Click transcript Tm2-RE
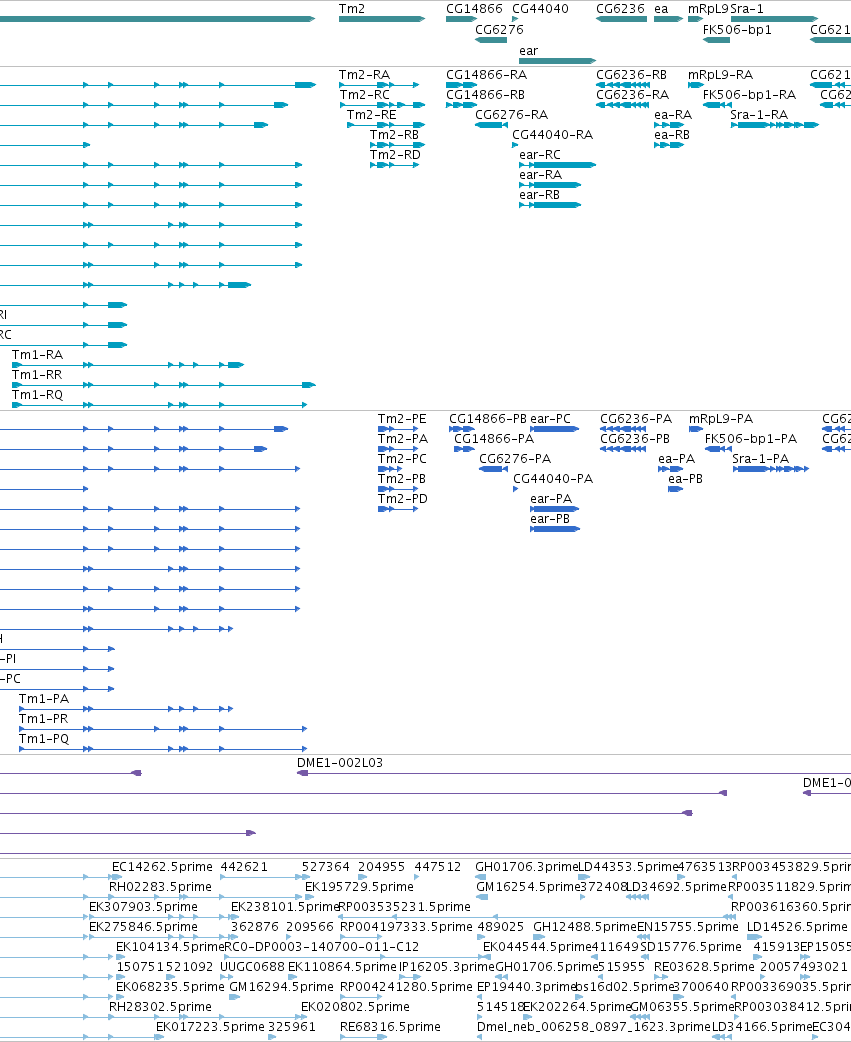The height and width of the screenshot is (1042, 851). click(386, 125)
